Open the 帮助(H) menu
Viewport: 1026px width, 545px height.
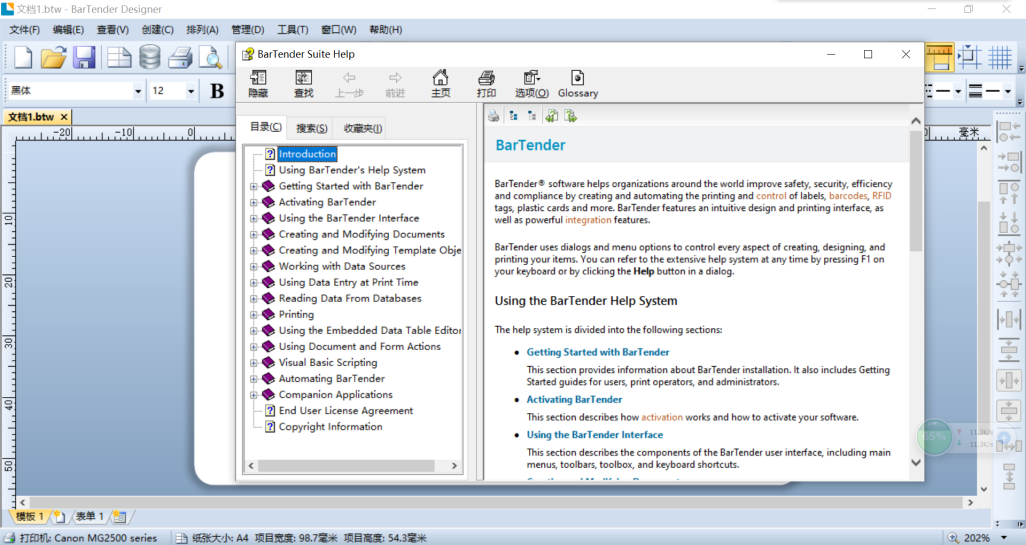click(385, 29)
